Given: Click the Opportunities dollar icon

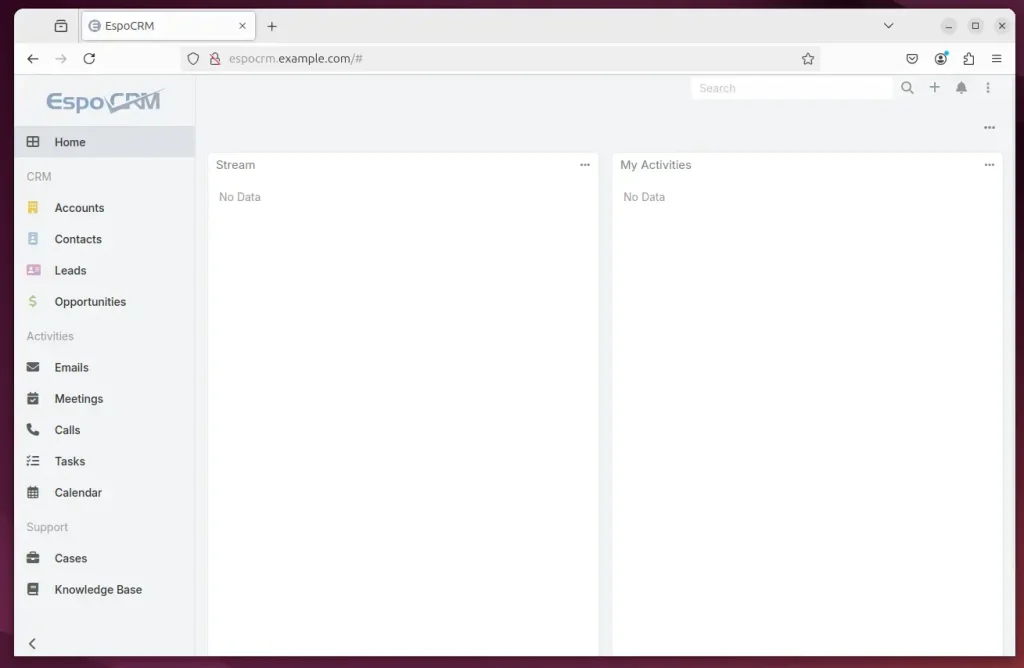Looking at the screenshot, I should tap(33, 301).
